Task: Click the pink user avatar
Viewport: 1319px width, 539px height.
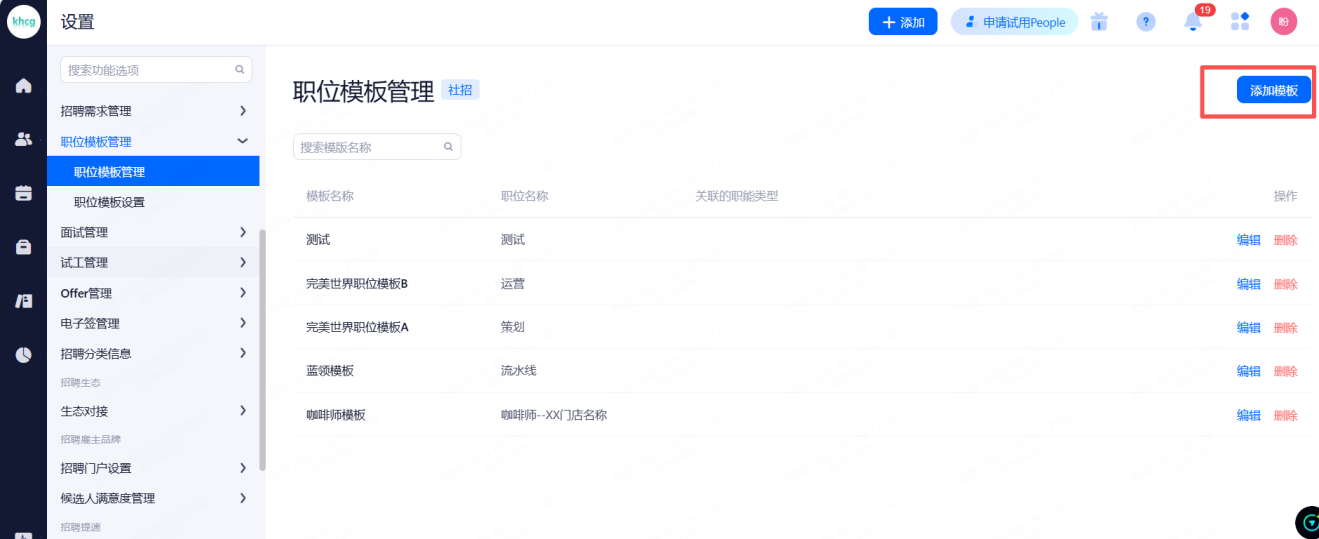Action: point(1284,22)
